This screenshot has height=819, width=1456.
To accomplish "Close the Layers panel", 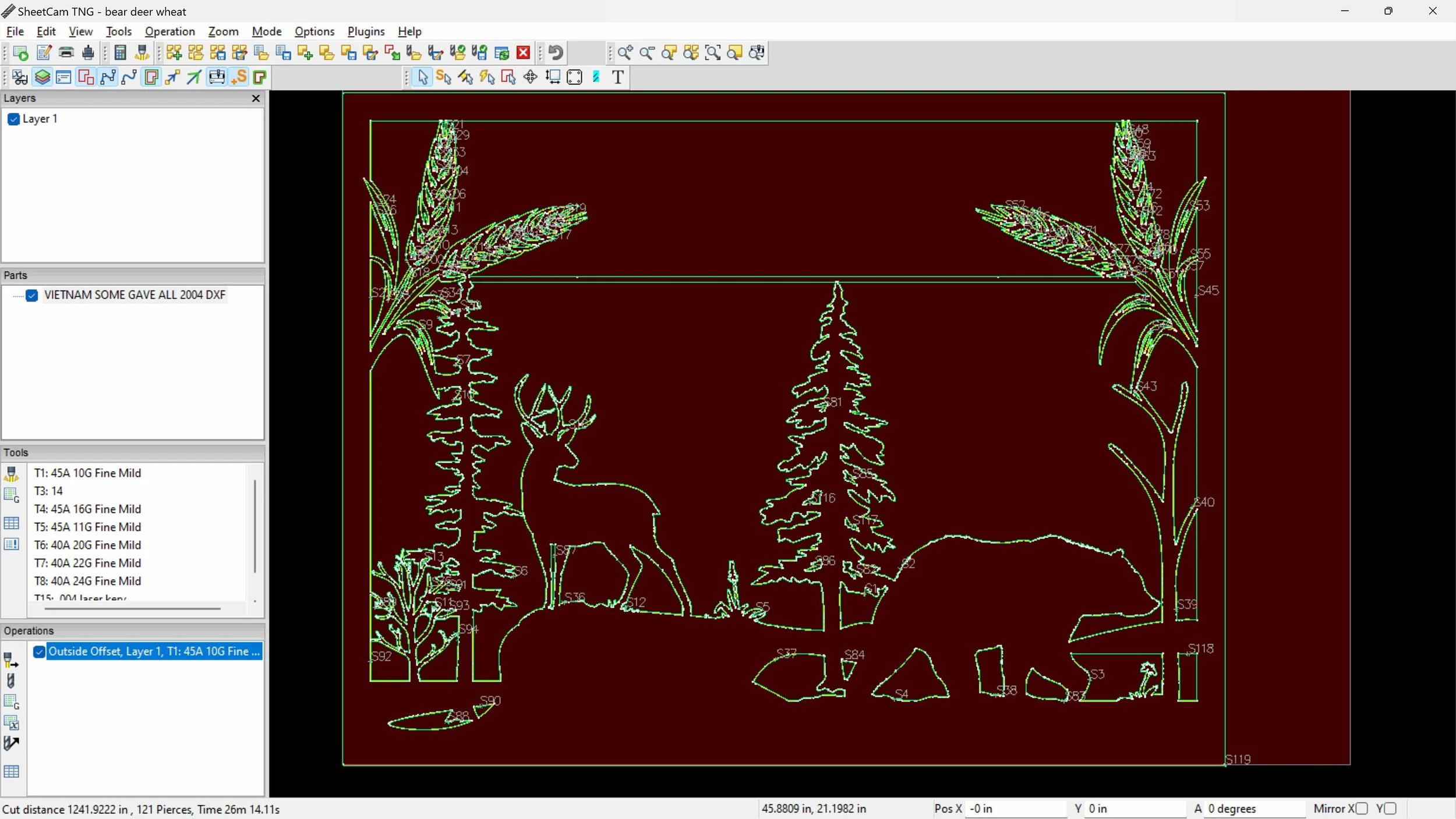I will 256,98.
